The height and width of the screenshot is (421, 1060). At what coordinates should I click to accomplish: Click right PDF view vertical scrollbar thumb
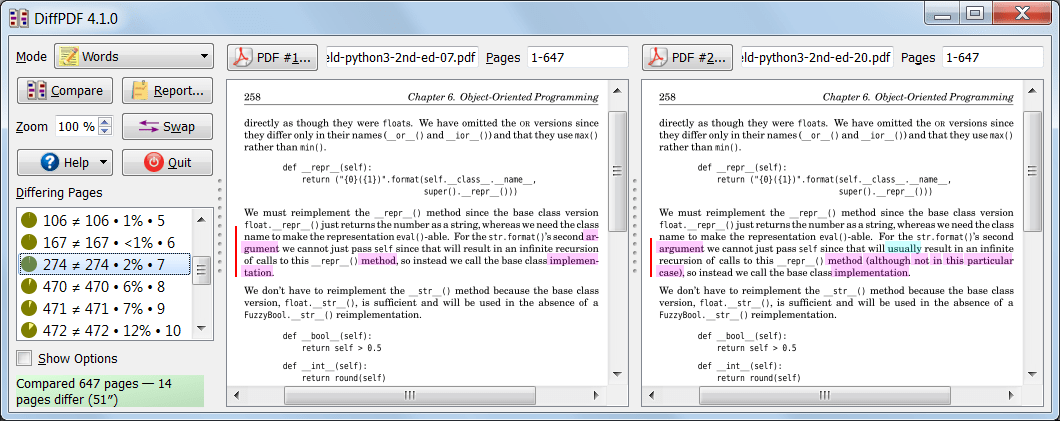point(1032,171)
